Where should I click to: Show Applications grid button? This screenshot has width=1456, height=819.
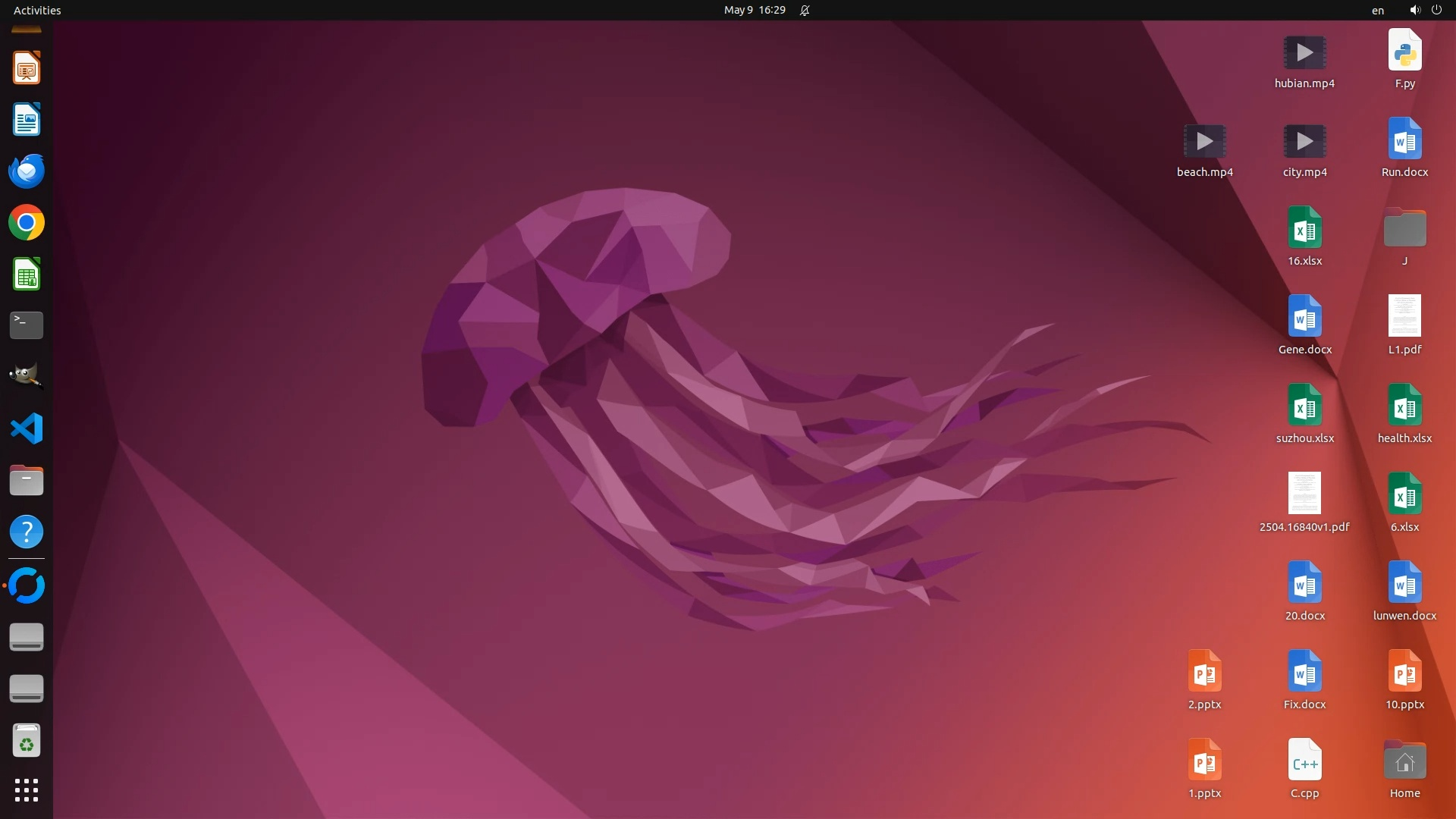[x=27, y=790]
